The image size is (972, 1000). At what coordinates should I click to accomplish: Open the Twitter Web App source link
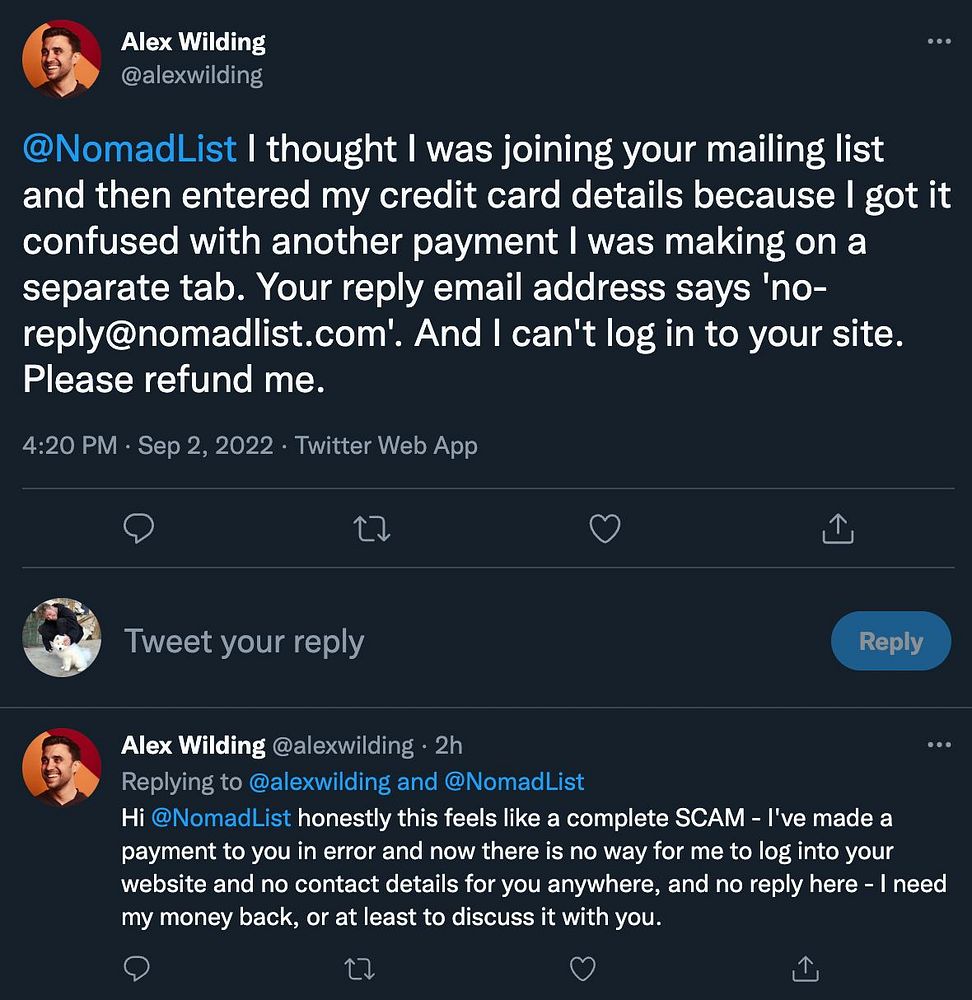click(x=386, y=446)
